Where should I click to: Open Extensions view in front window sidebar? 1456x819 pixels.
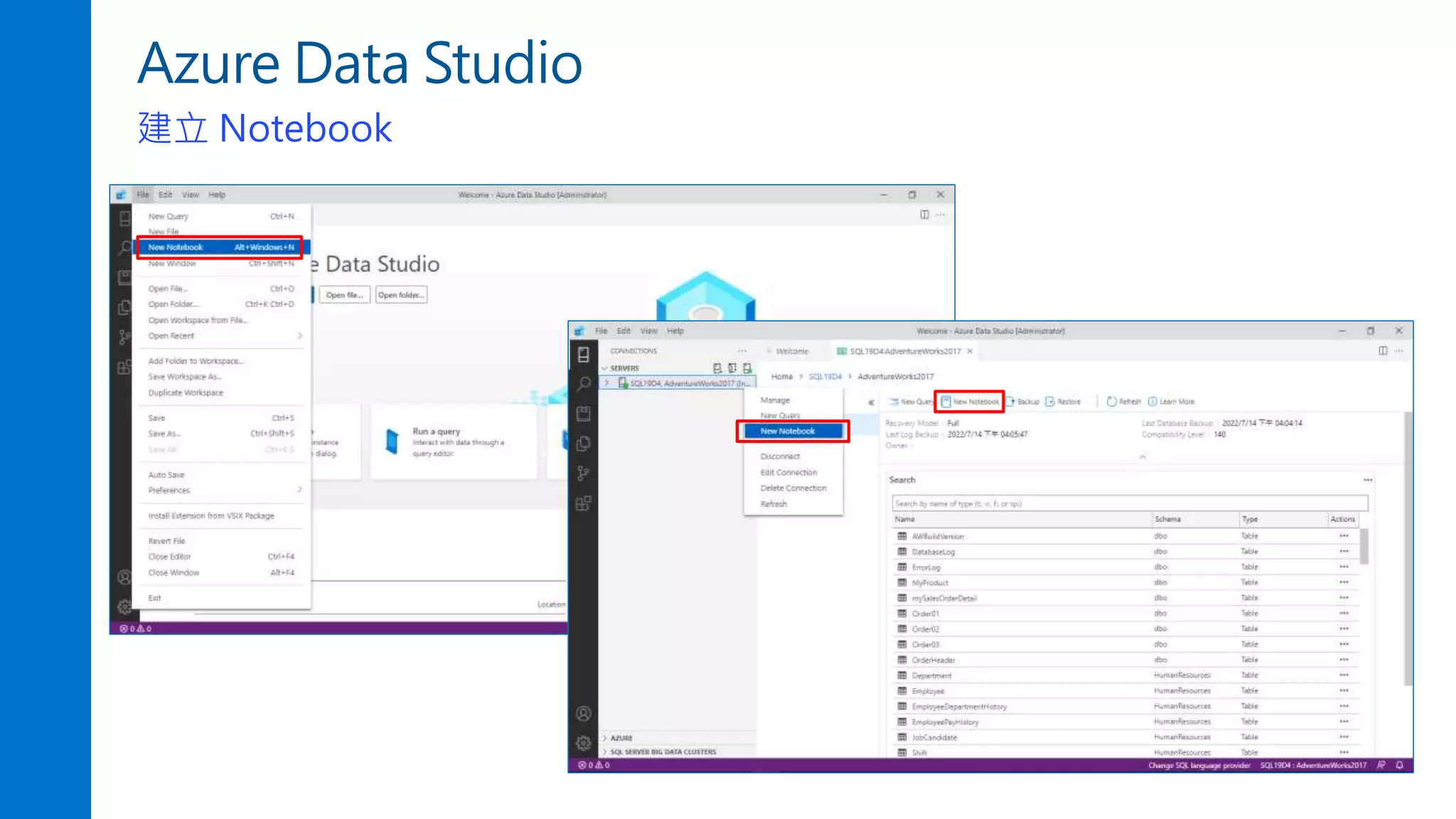pos(584,503)
